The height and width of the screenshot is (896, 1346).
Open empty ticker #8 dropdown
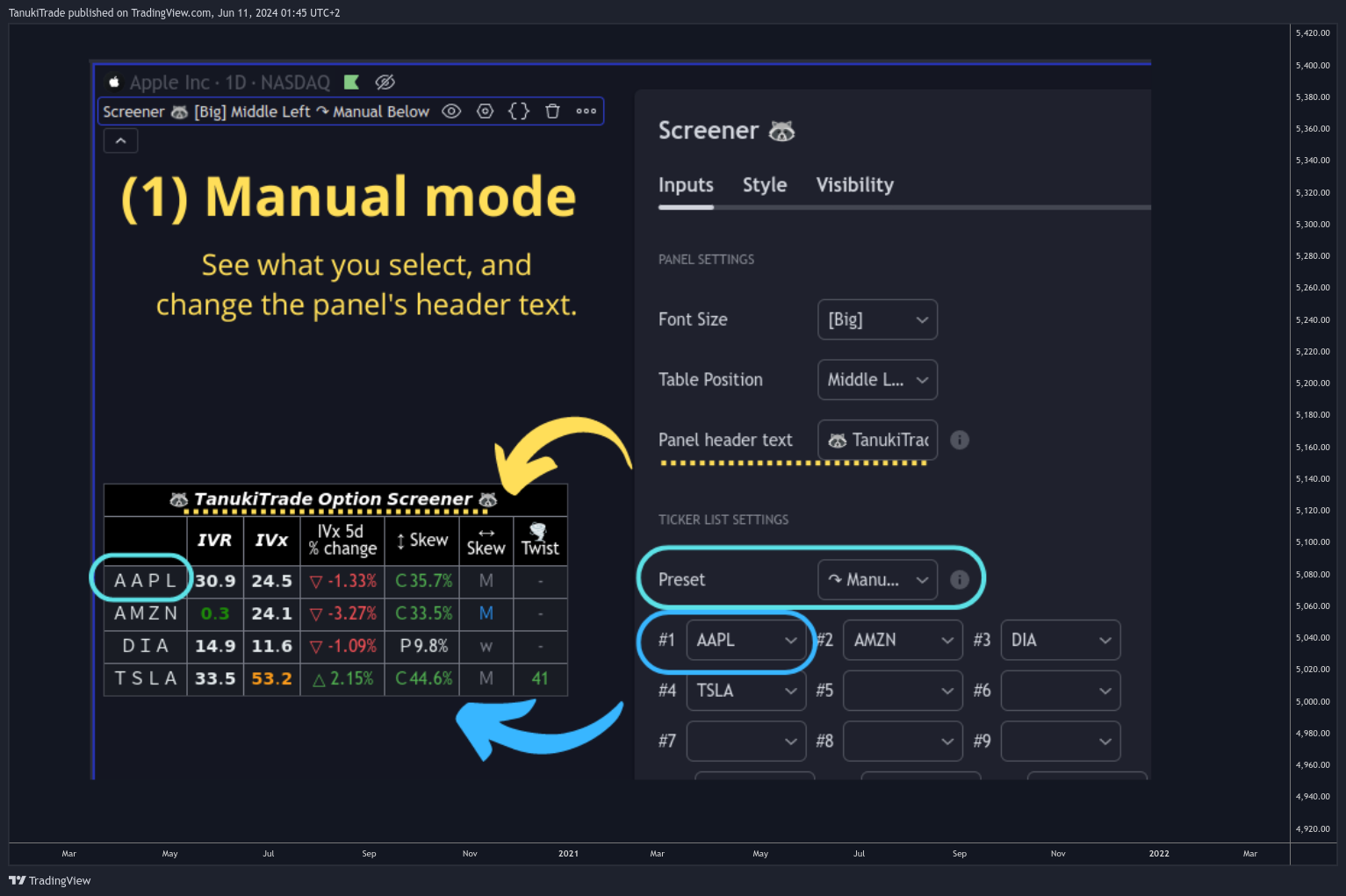(x=903, y=742)
